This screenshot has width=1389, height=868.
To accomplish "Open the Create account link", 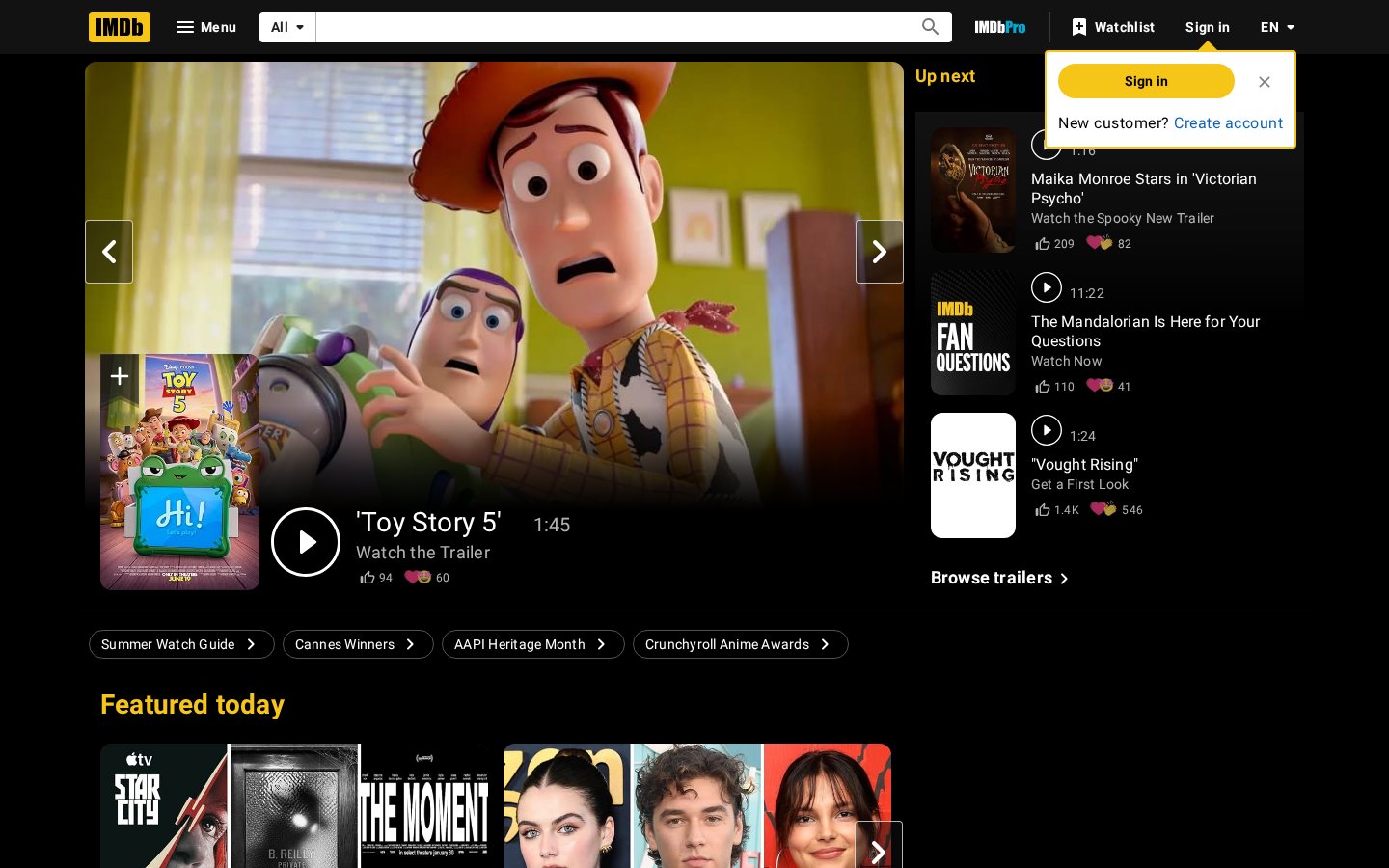I will (x=1228, y=123).
